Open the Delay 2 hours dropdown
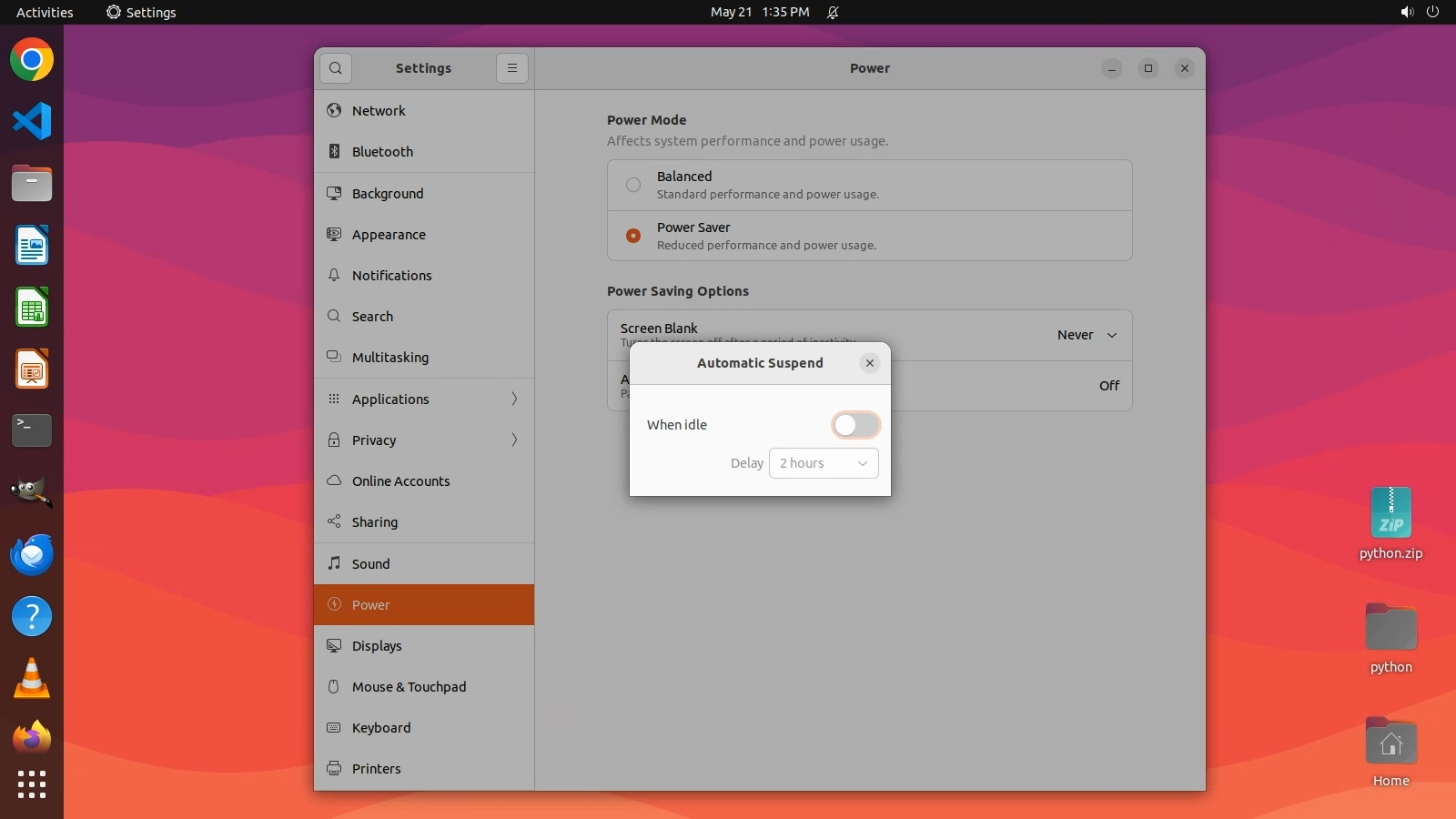The width and height of the screenshot is (1456, 819). [824, 463]
